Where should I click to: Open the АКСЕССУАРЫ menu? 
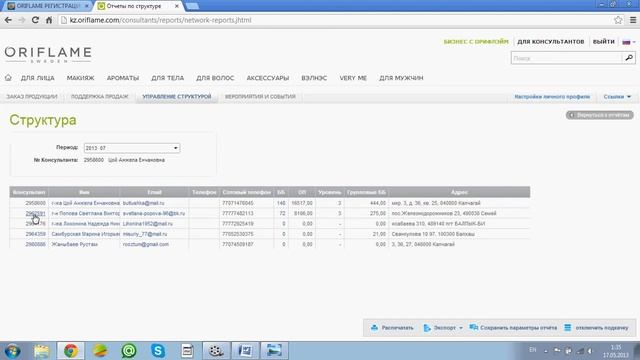pyautogui.click(x=268, y=78)
